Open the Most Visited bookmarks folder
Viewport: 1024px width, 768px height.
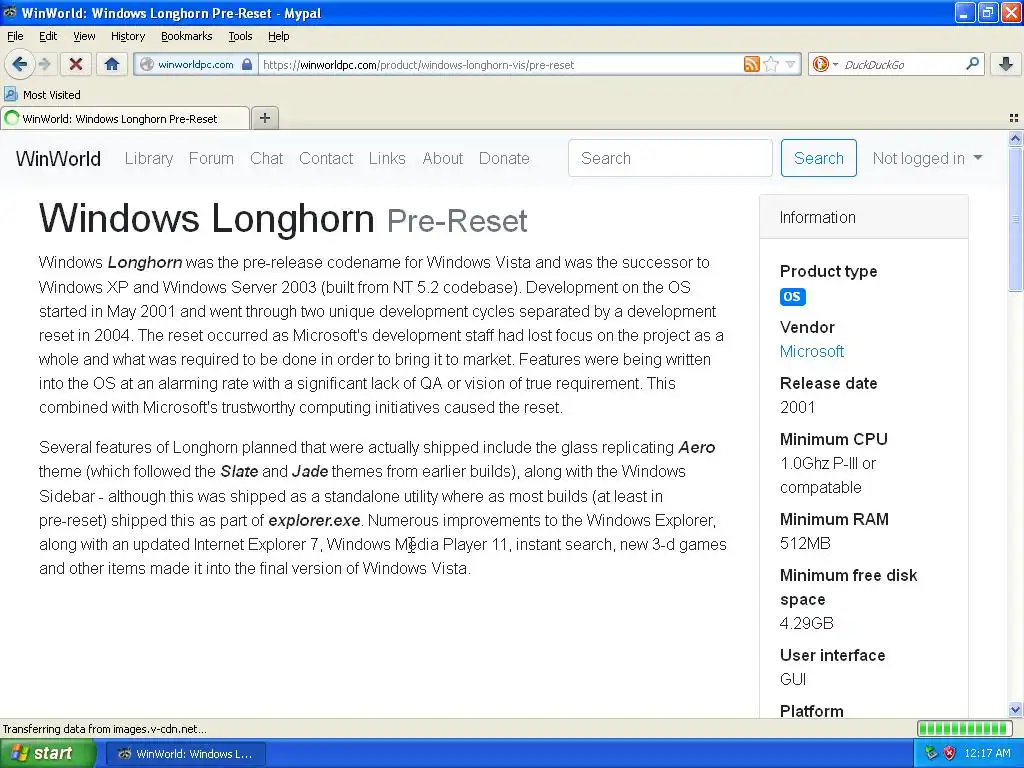(42, 95)
